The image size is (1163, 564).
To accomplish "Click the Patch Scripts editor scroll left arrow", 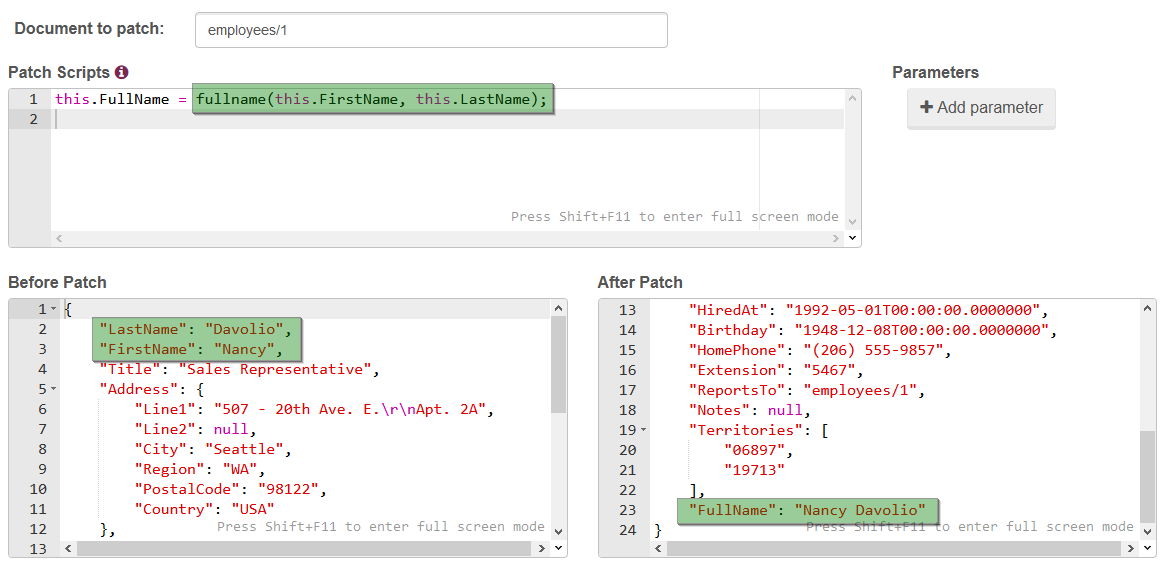I will pos(60,238).
